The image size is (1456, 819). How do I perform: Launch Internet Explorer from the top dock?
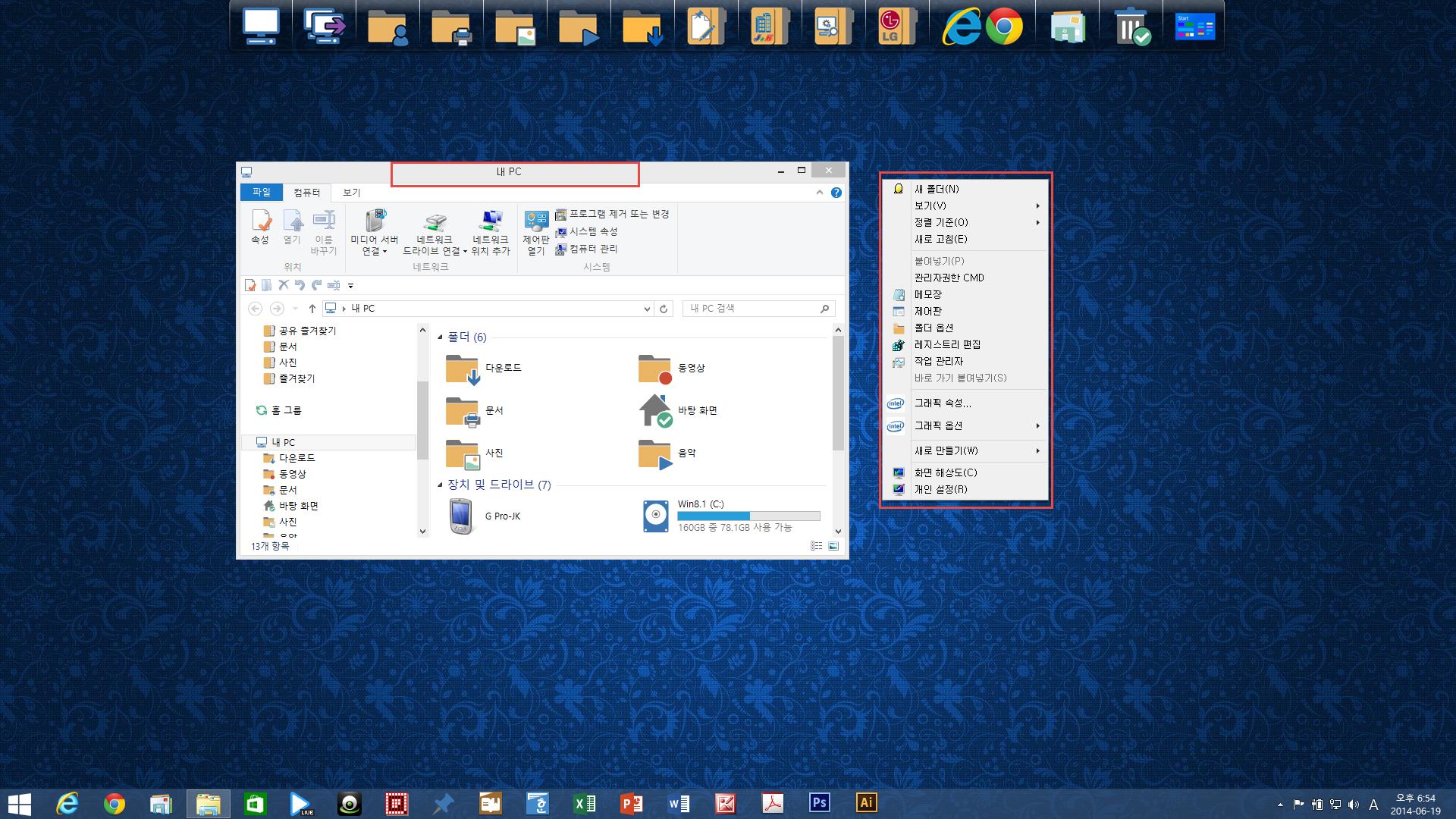(961, 27)
